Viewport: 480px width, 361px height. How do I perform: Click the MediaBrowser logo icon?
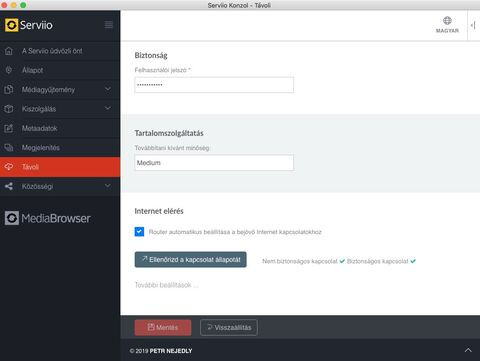[x=12, y=218]
